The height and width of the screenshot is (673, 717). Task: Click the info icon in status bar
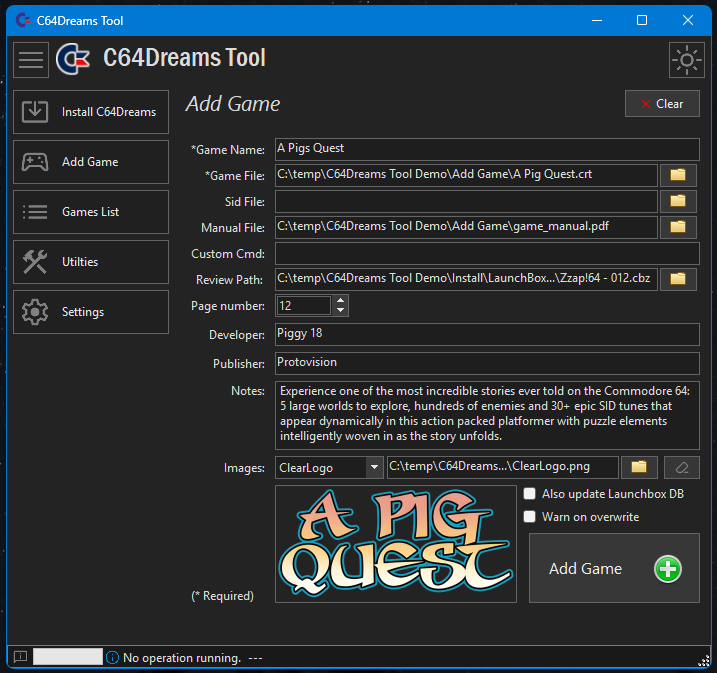(x=112, y=657)
